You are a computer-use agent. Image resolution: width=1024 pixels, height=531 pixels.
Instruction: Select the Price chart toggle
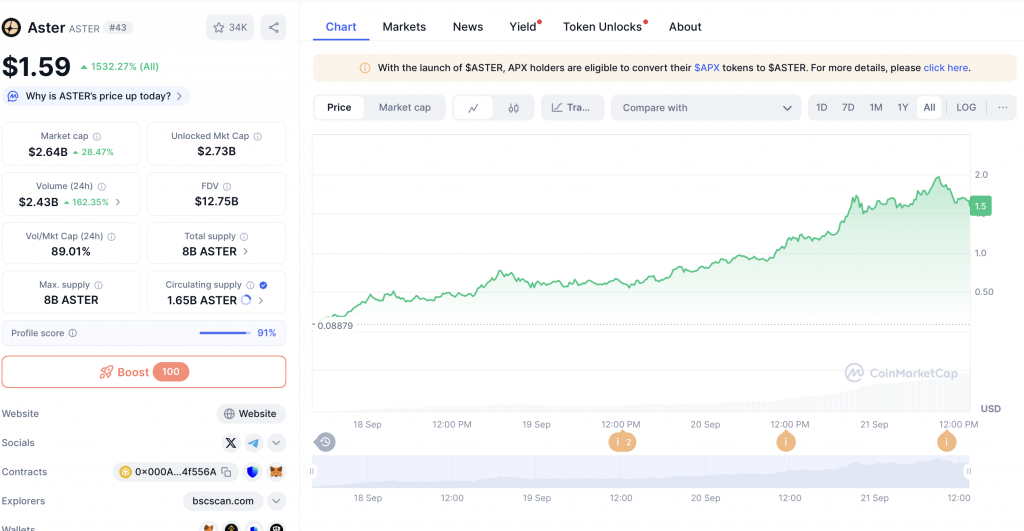(x=339, y=108)
